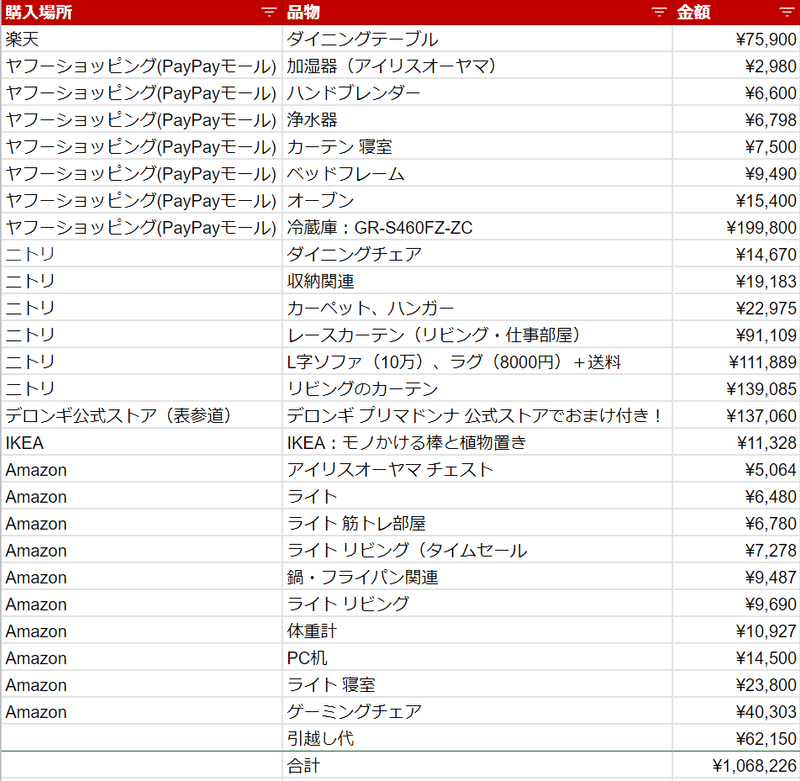Click the ¥40,303 amount cell
Screen dimensions: 800x781
[x=736, y=712]
